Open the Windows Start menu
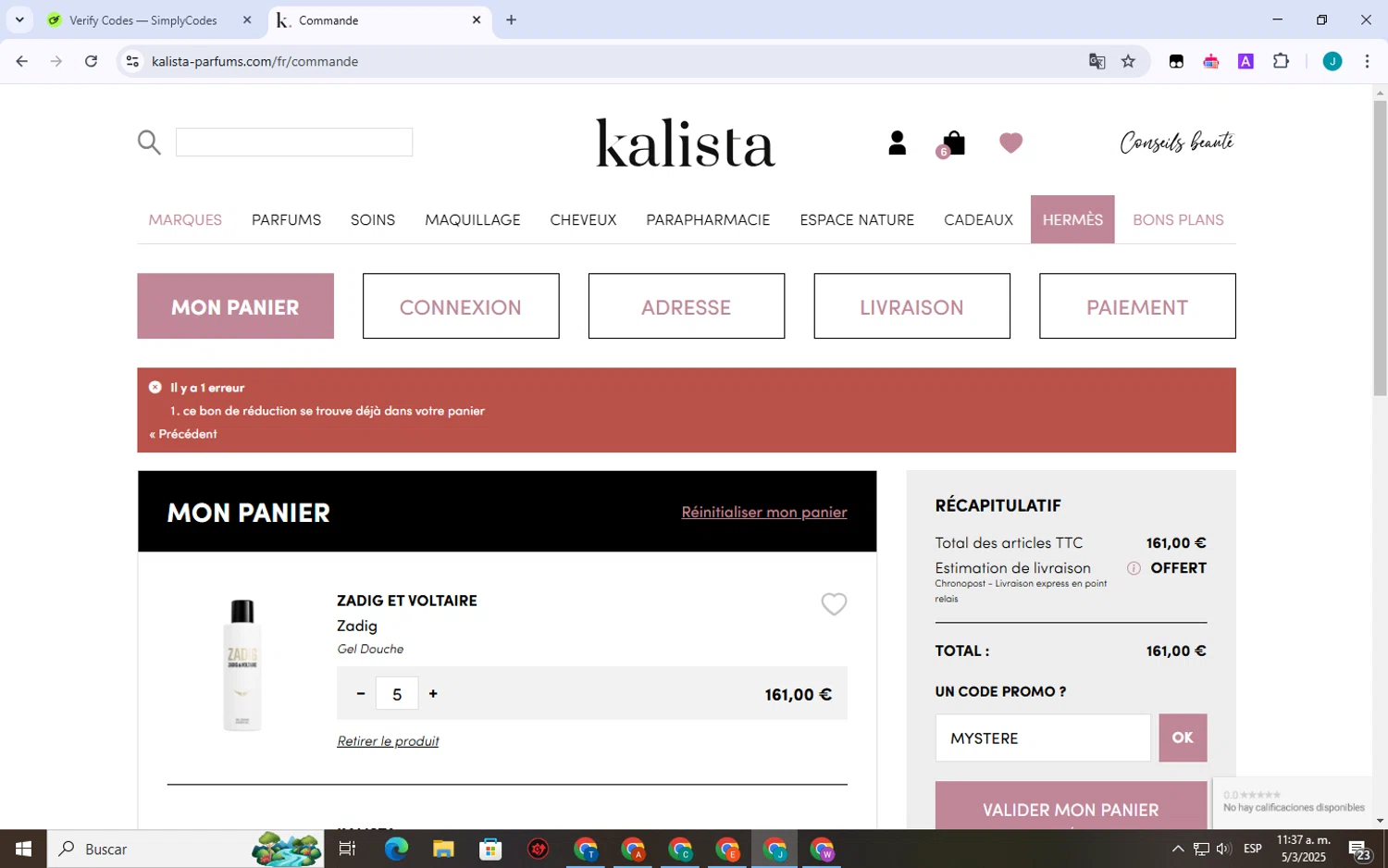 tap(23, 849)
